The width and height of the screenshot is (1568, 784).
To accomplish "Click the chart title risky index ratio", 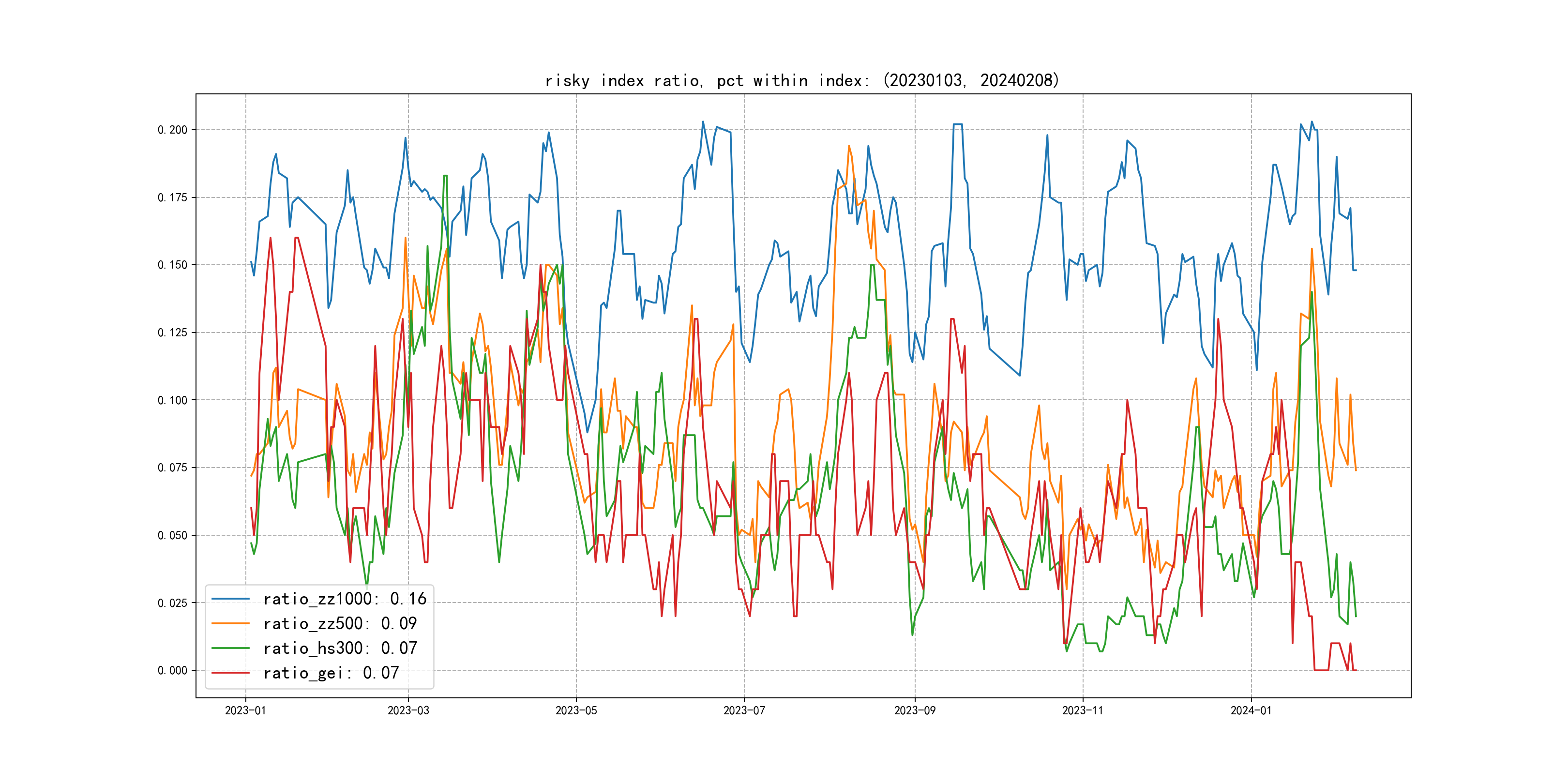I will (801, 80).
